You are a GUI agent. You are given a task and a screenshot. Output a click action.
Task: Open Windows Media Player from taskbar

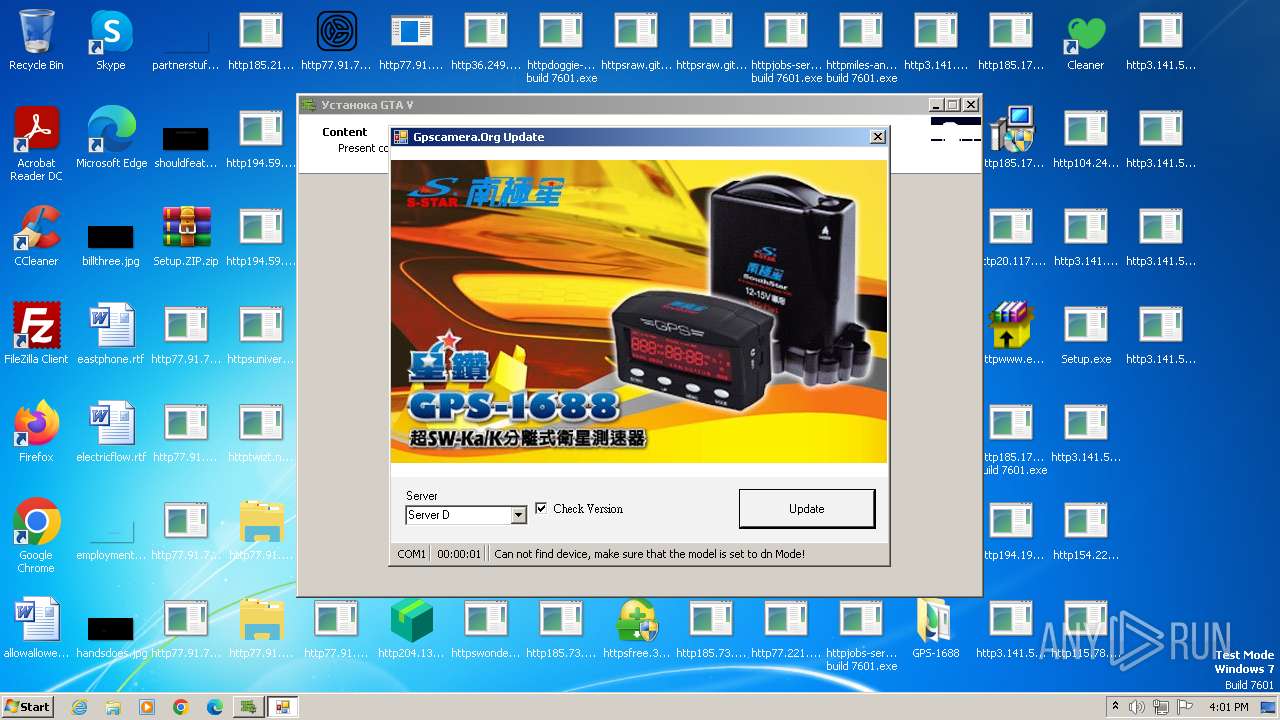coord(147,707)
